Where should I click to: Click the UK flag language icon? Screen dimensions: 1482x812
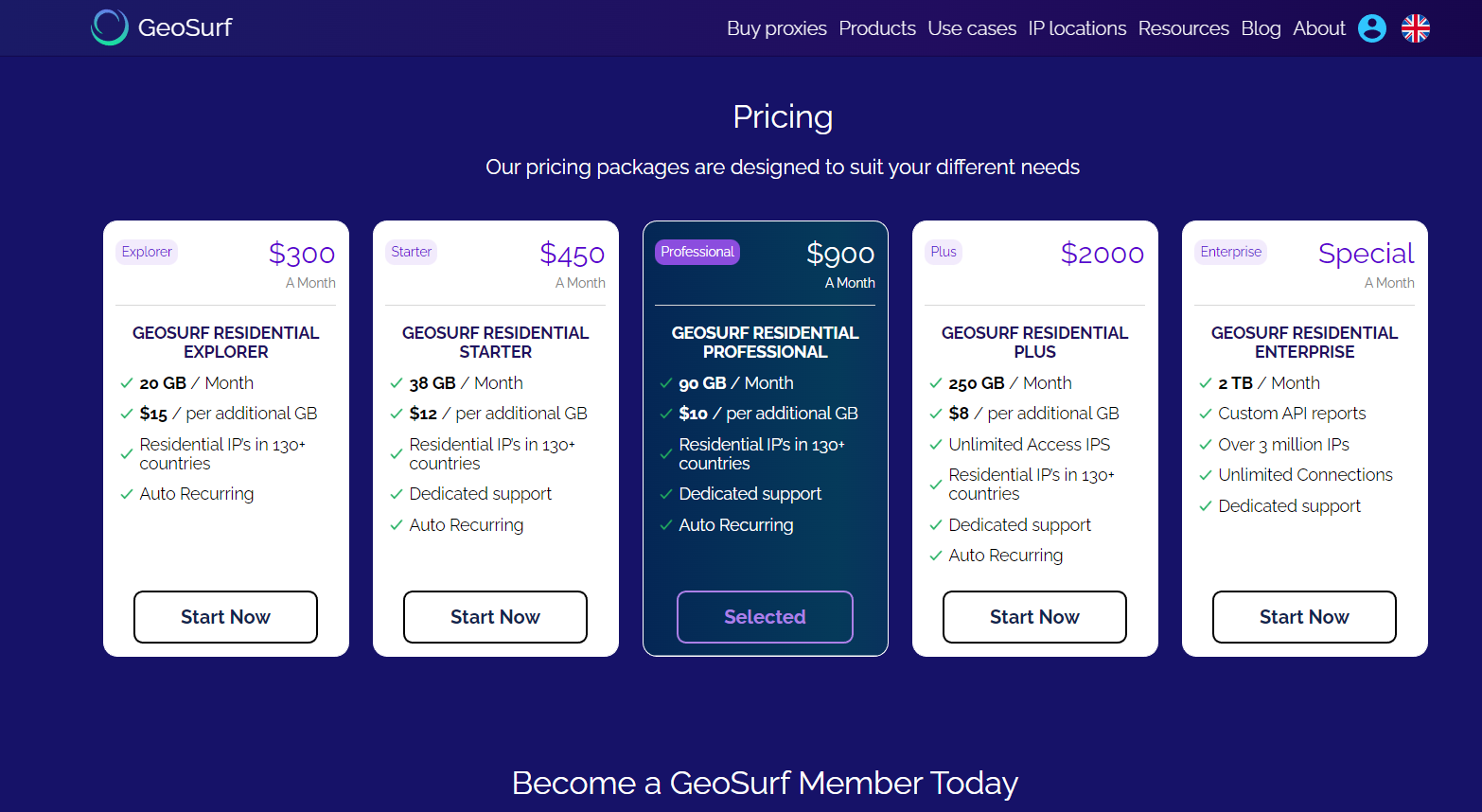[x=1415, y=28]
